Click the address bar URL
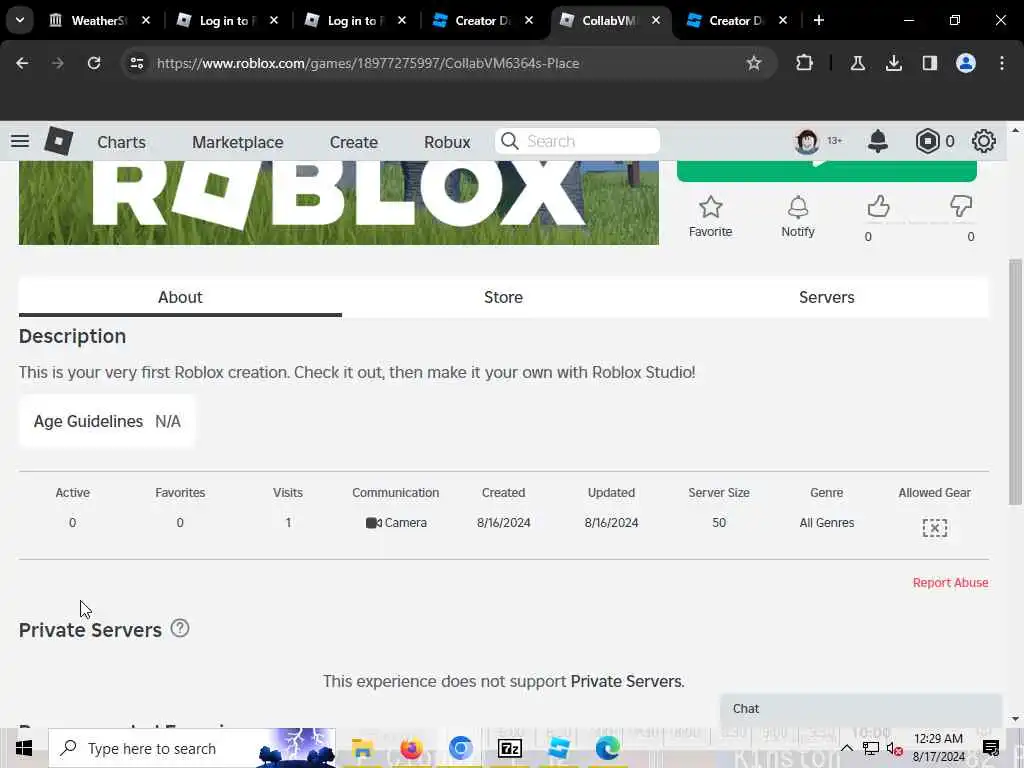Screen dimensions: 1024x768 point(368,63)
